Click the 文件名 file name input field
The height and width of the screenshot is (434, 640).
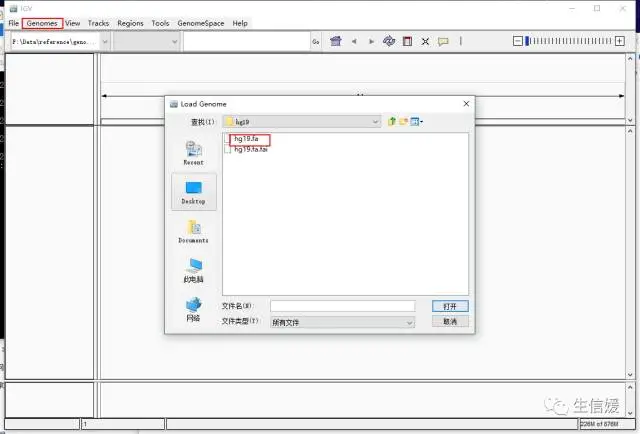click(342, 306)
